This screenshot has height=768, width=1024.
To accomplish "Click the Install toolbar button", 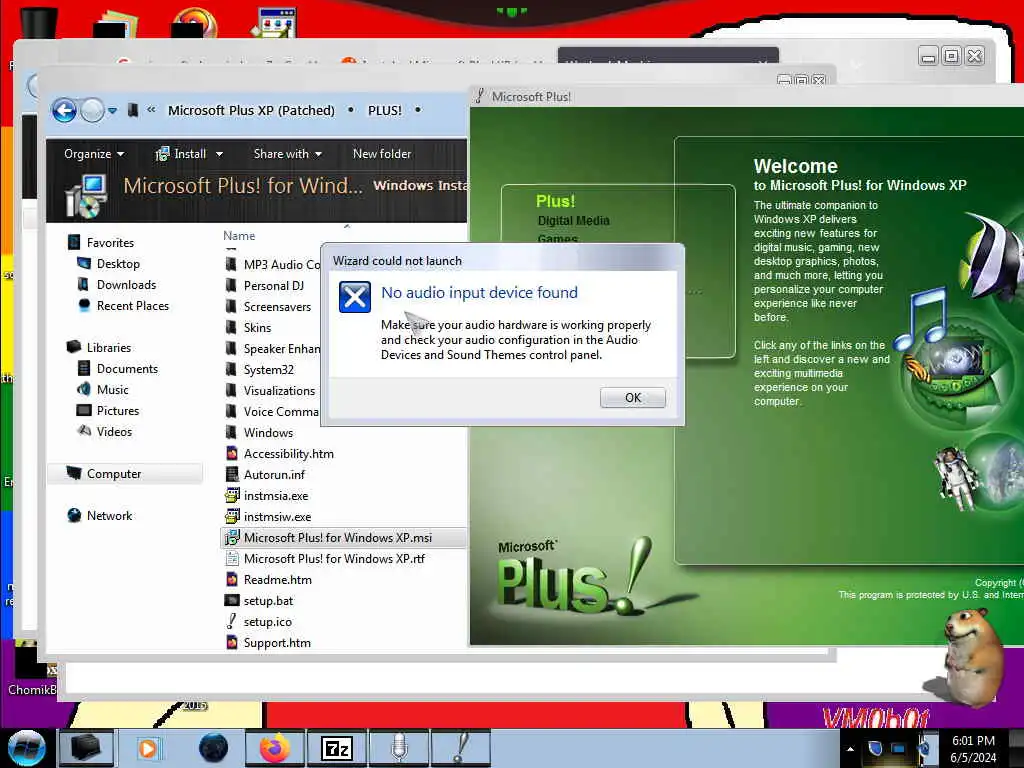I will click(x=181, y=154).
